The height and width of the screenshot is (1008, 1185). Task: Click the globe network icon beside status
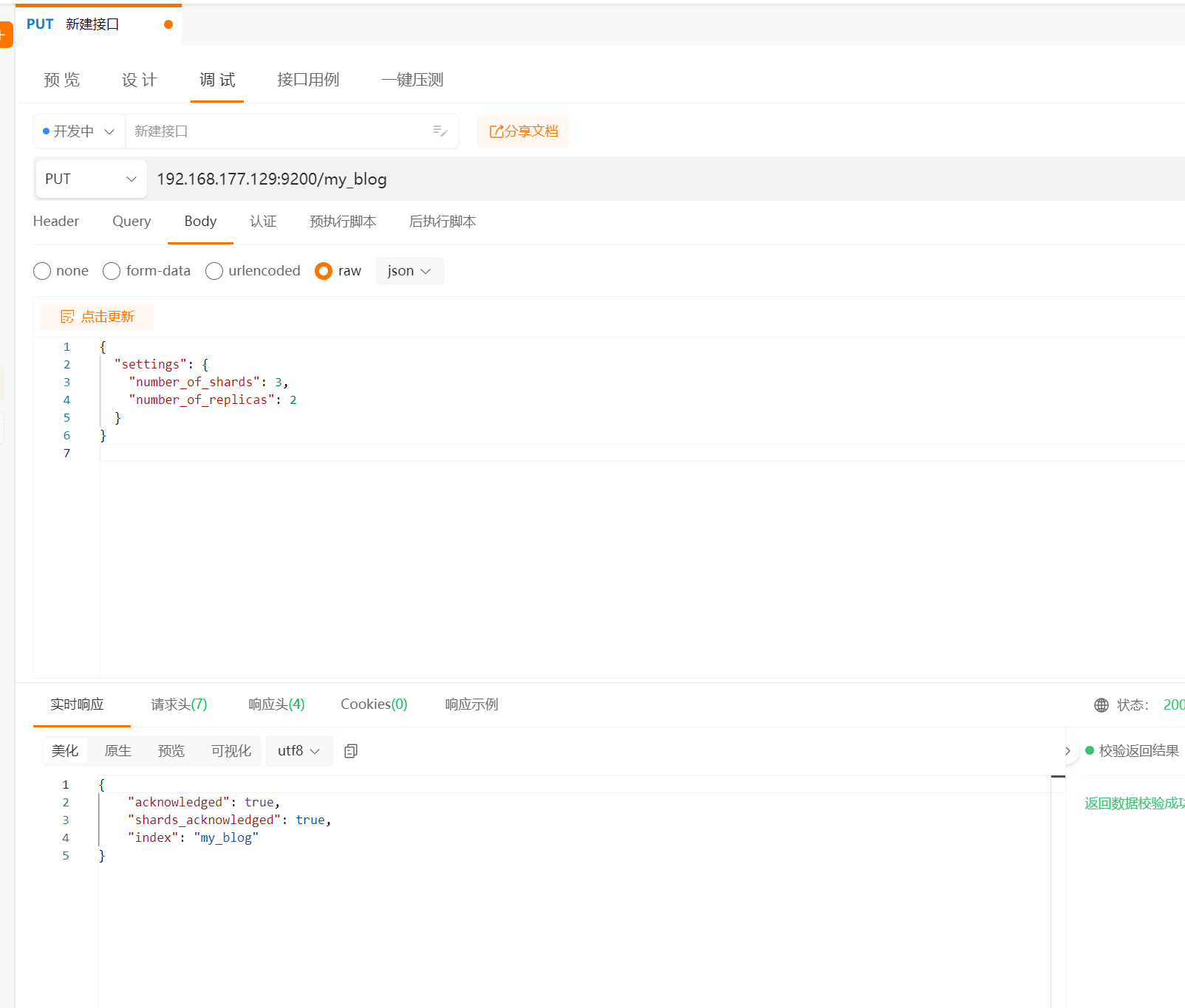(x=1101, y=705)
